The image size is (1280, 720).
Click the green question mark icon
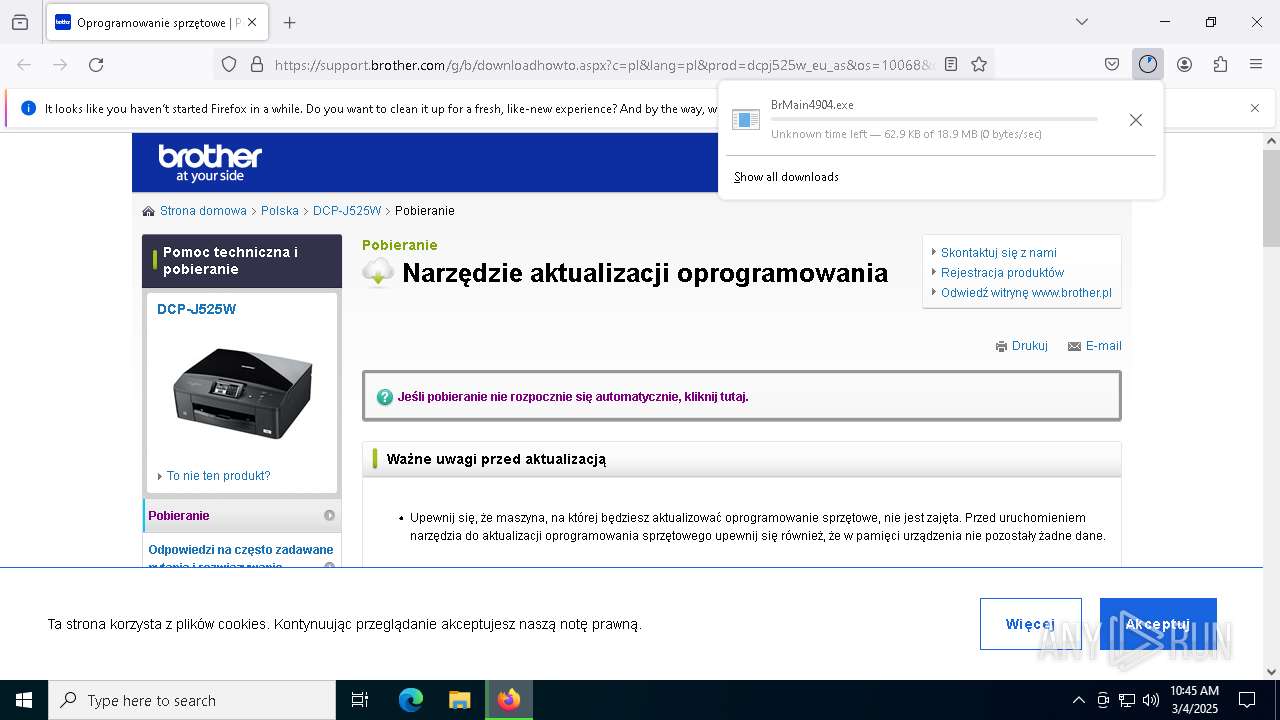coord(385,397)
